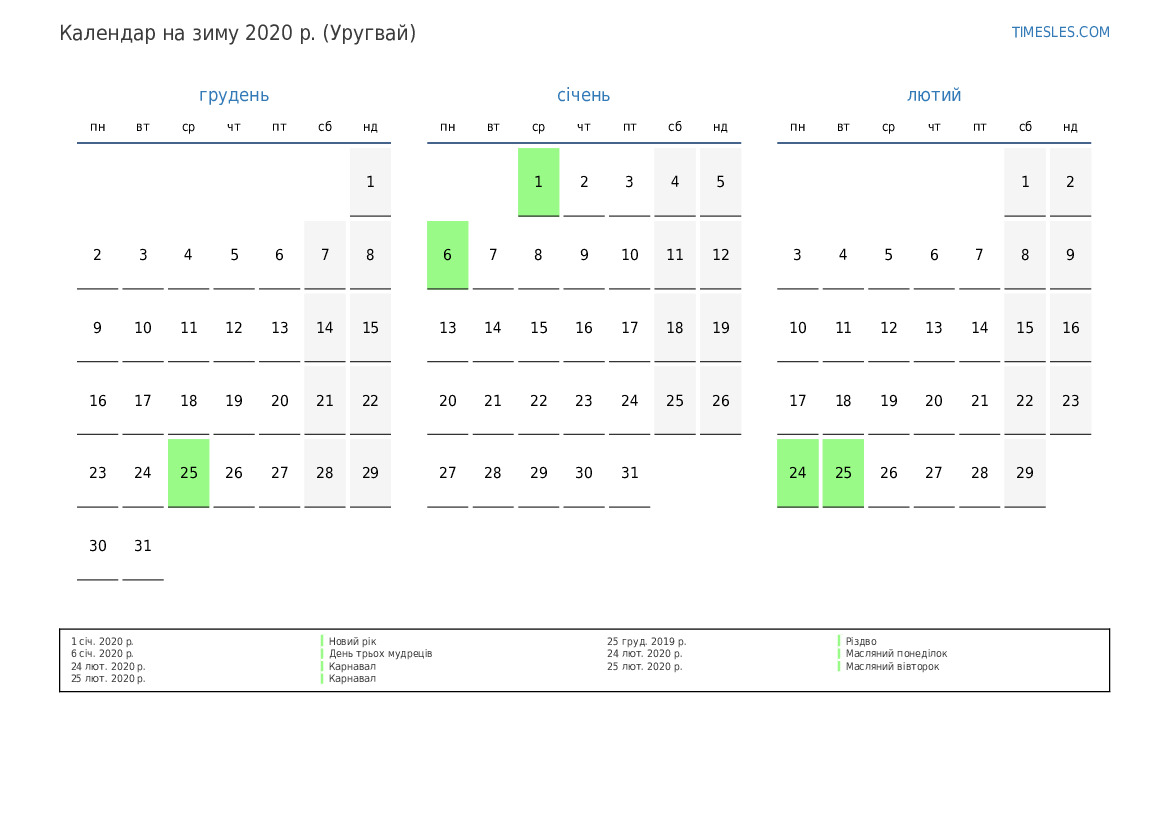Viewport: 1169px width, 827px height.
Task: Select January 10 in січень
Action: 629,255
